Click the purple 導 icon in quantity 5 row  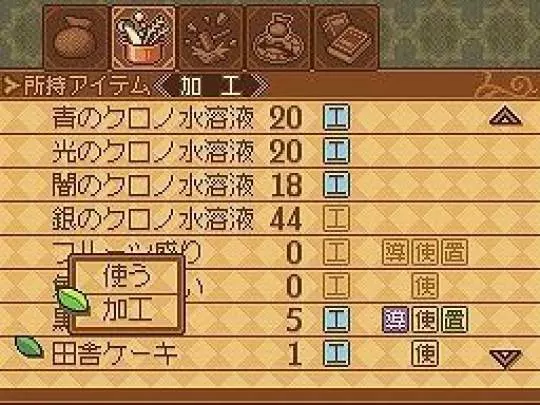click(396, 320)
